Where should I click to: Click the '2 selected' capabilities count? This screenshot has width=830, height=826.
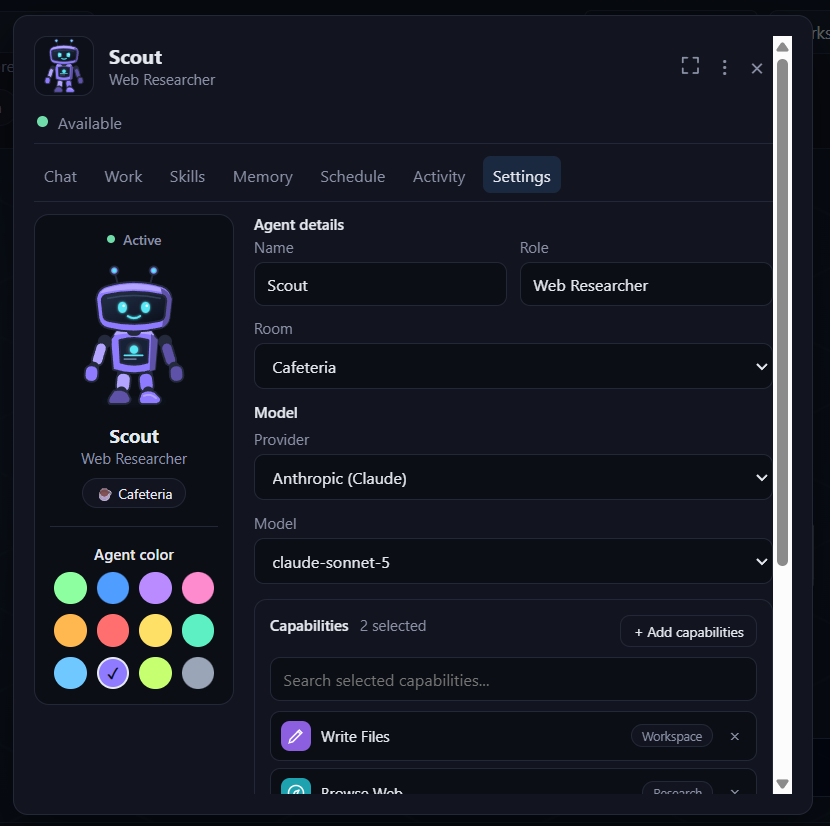pyautogui.click(x=393, y=625)
